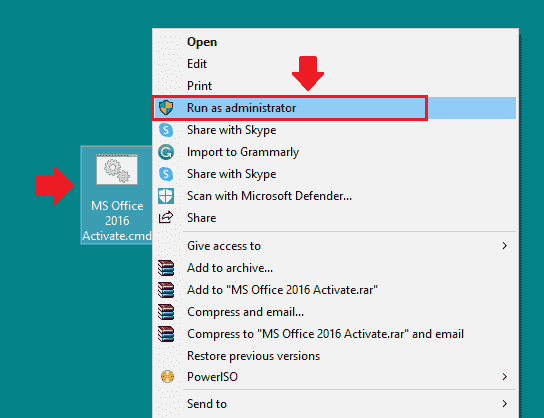544x418 pixels.
Task: Select Run as administrator
Action: tap(334, 108)
